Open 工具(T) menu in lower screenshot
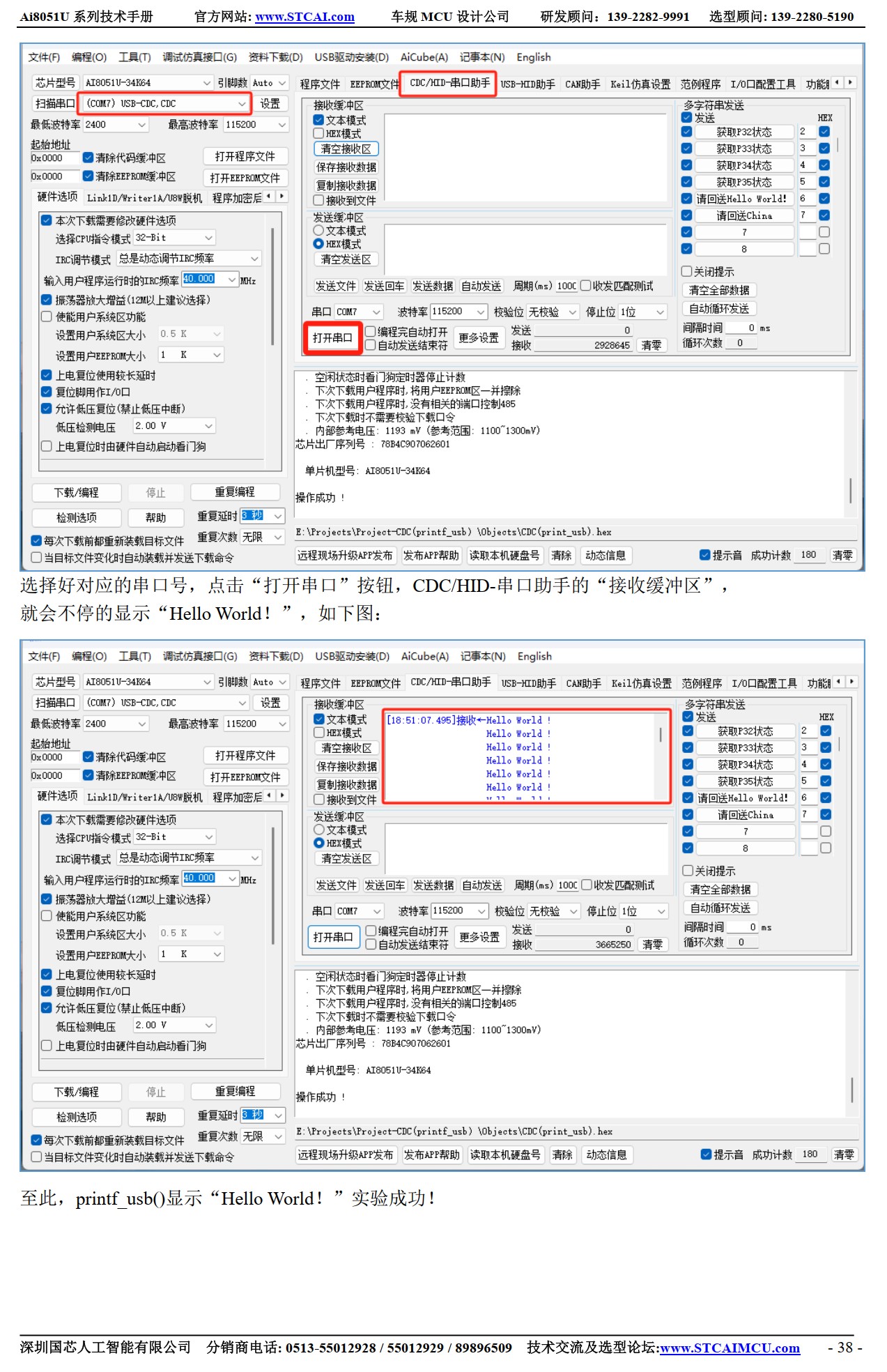The image size is (887, 1372). coord(135,656)
